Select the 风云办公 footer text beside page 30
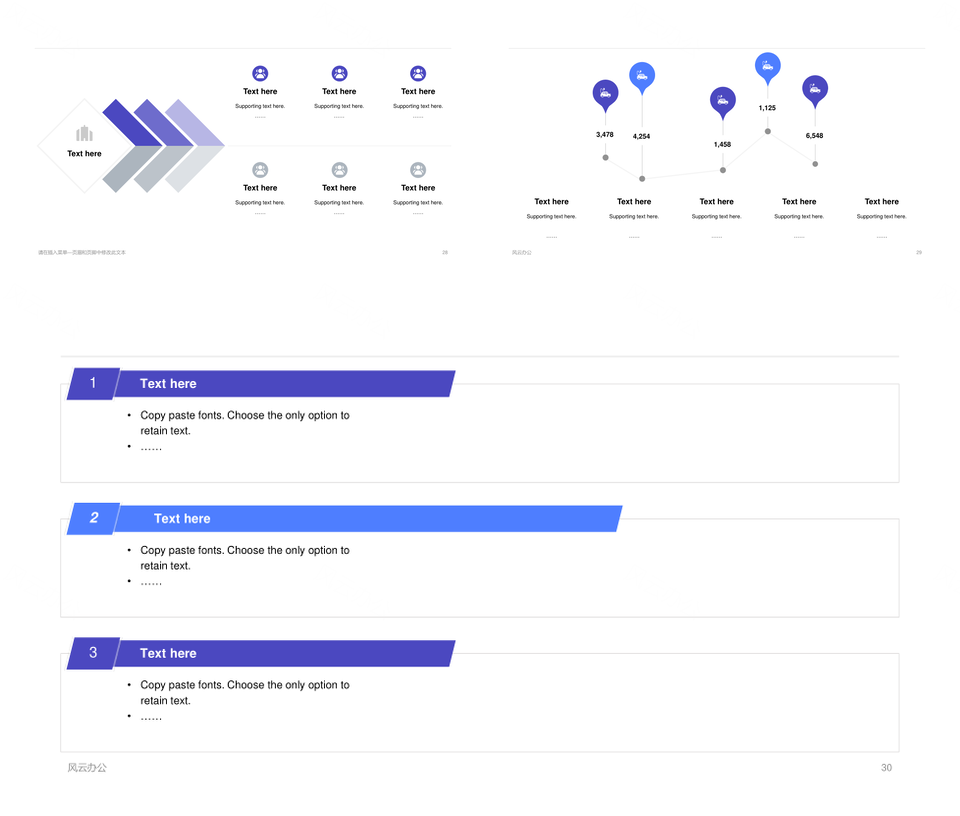960x816 pixels. [x=87, y=768]
